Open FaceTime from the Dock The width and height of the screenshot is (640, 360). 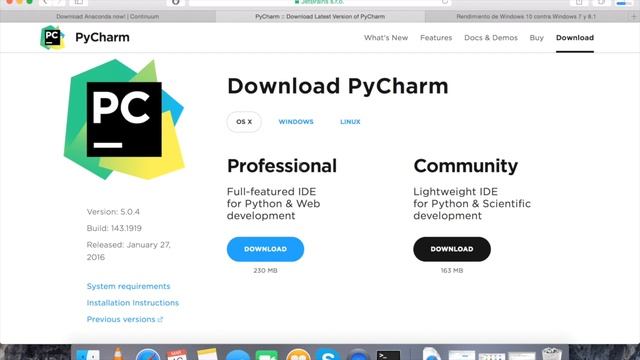point(267,355)
